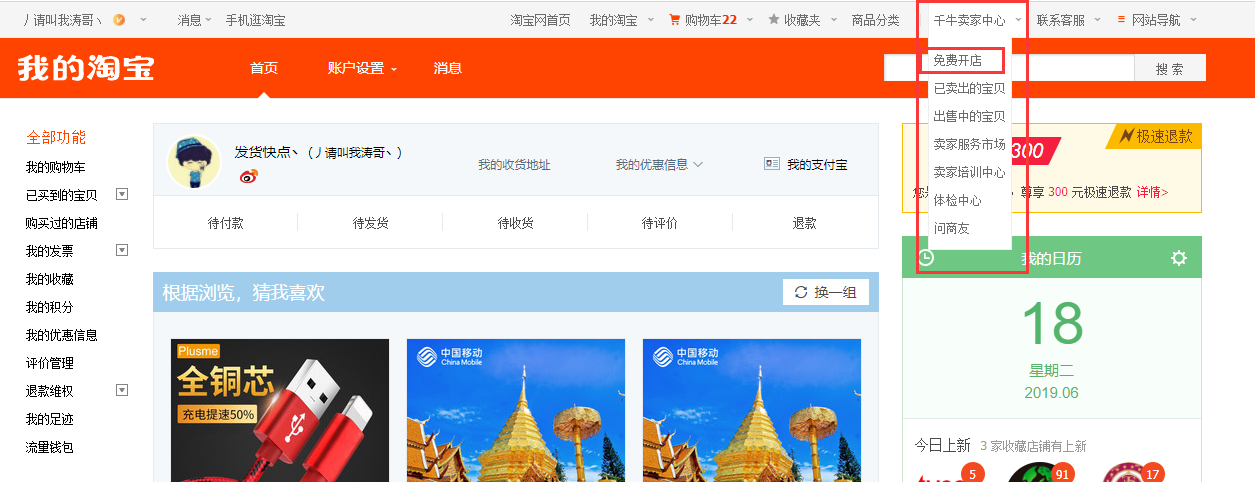The image size is (1255, 482).
Task: Open 退款 orders link
Action: point(805,223)
